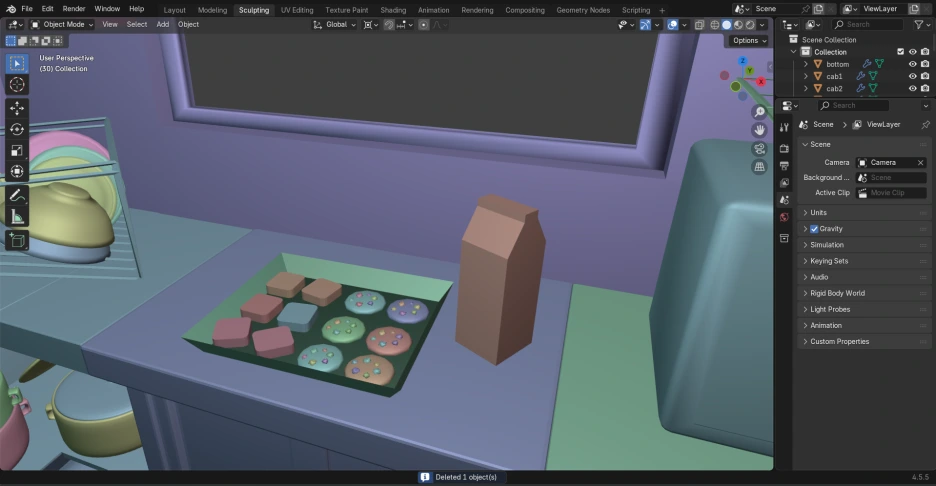Switch orthographic/perspective grid icon in viewport
The image size is (936, 486).
click(759, 167)
